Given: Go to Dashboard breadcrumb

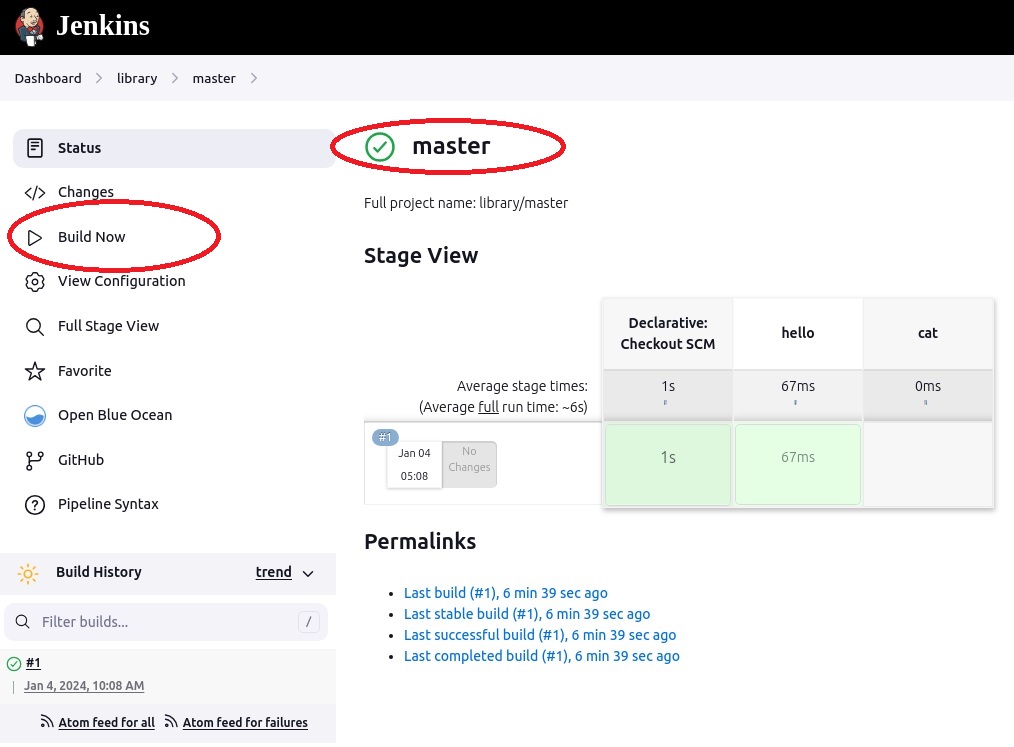Looking at the screenshot, I should point(48,78).
